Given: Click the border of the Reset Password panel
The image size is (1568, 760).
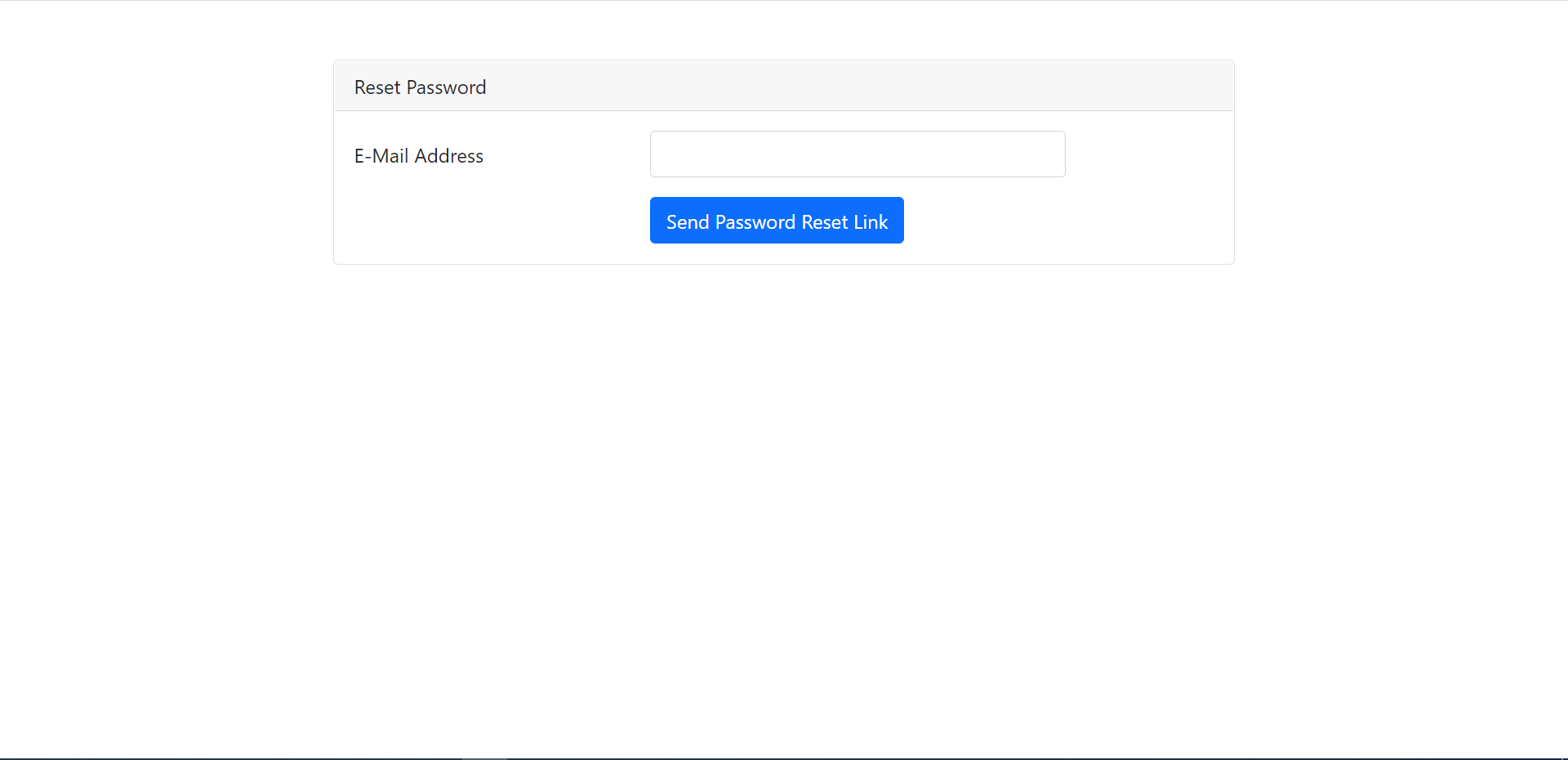Looking at the screenshot, I should pos(334,163).
